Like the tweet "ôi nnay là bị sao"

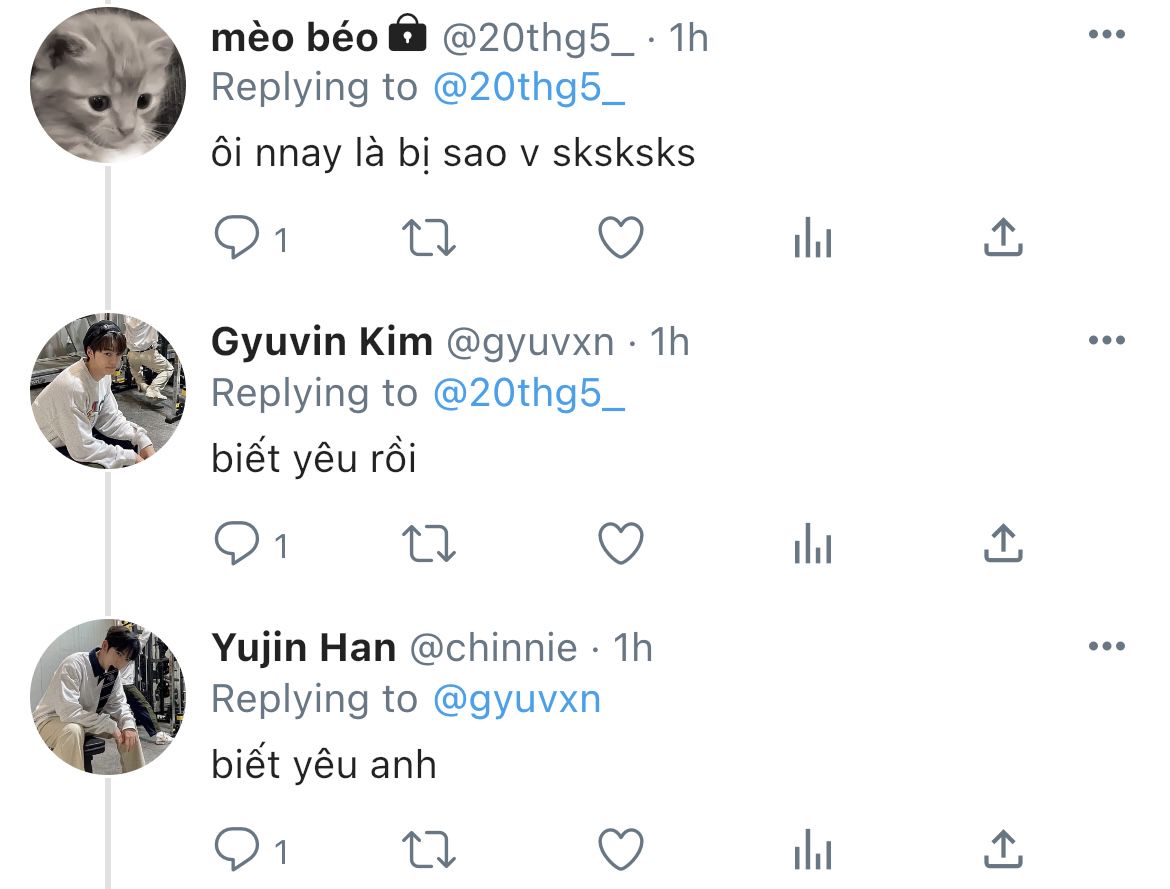click(x=620, y=239)
